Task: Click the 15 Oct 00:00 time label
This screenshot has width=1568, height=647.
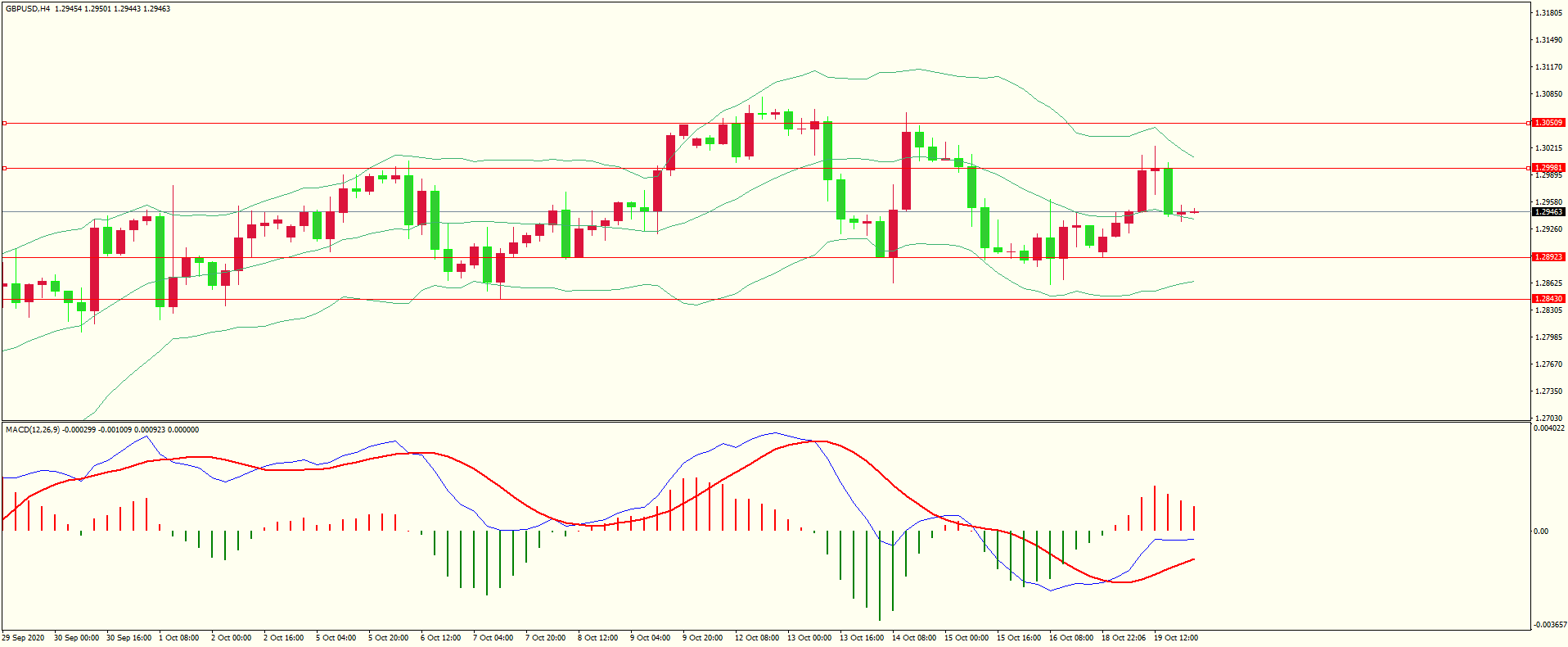Action: pos(966,638)
